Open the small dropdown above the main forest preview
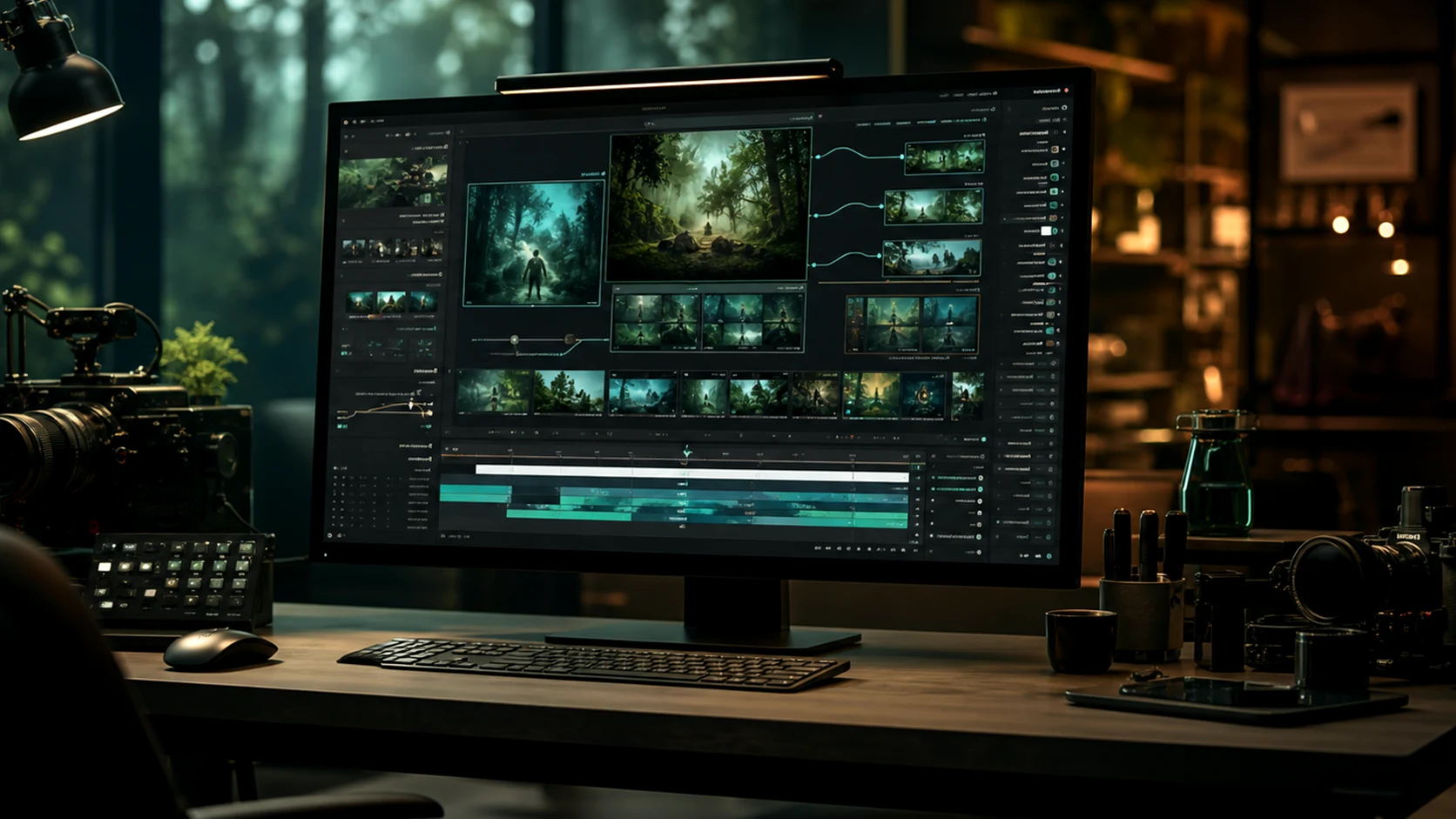 650,124
